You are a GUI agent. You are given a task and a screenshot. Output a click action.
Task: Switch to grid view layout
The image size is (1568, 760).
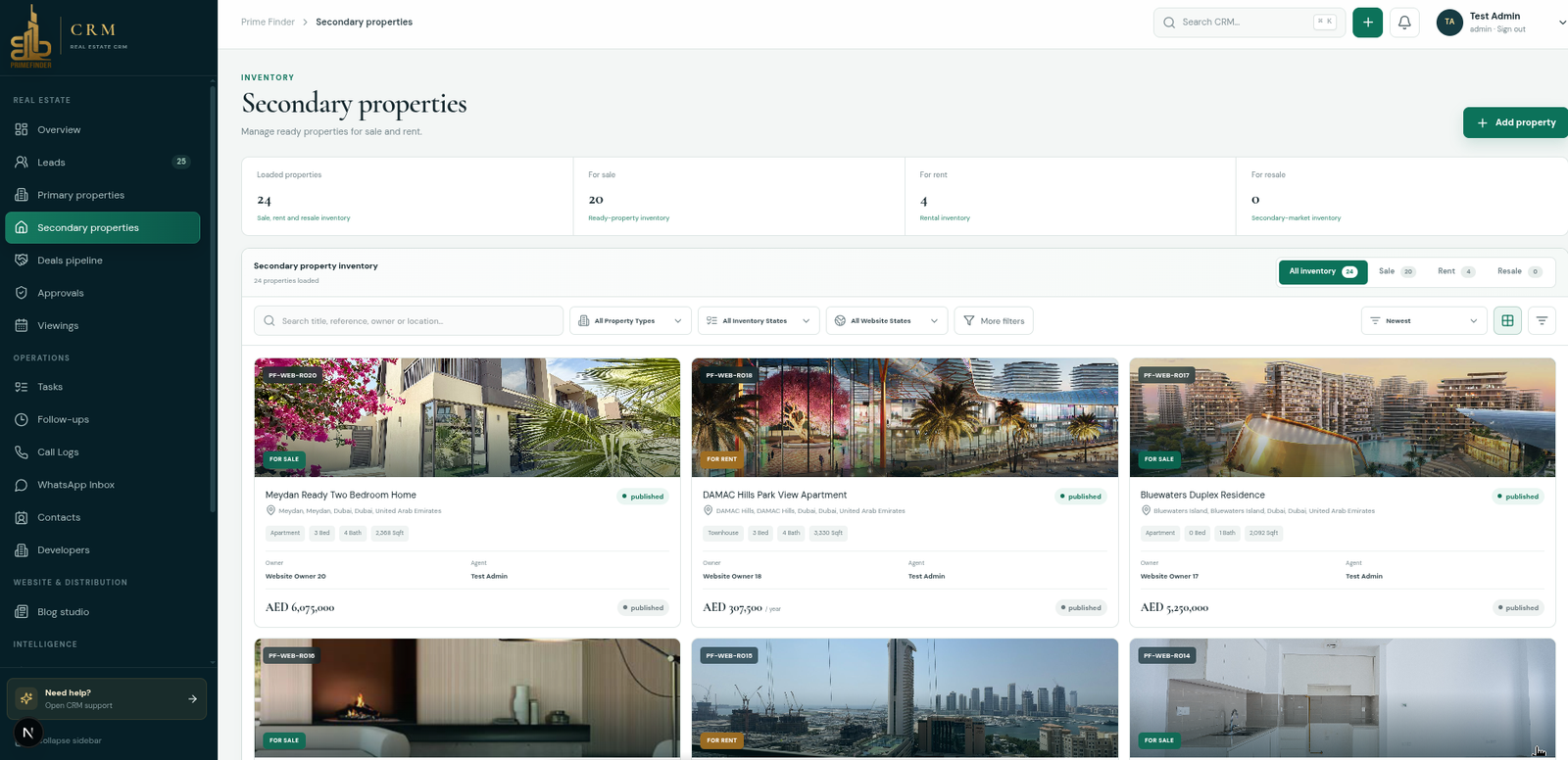click(x=1507, y=320)
